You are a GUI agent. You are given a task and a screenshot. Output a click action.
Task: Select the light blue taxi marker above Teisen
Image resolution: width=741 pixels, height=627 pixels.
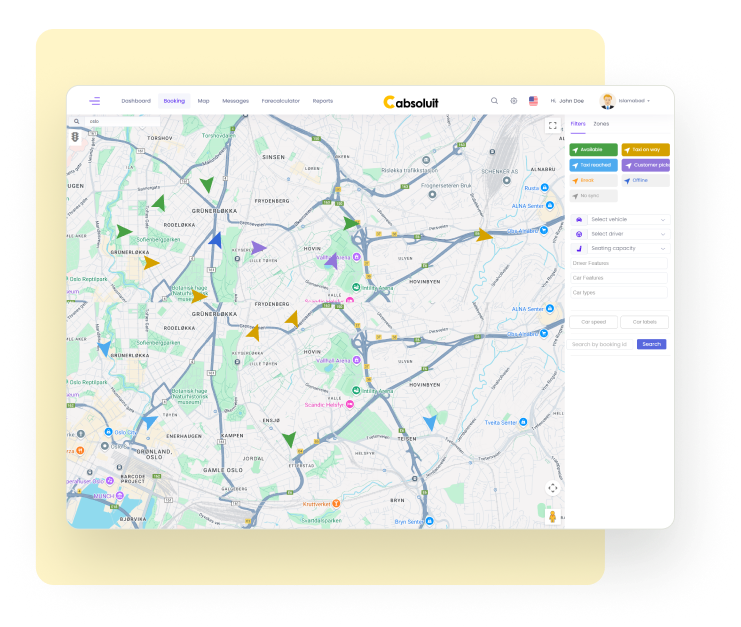[x=430, y=423]
